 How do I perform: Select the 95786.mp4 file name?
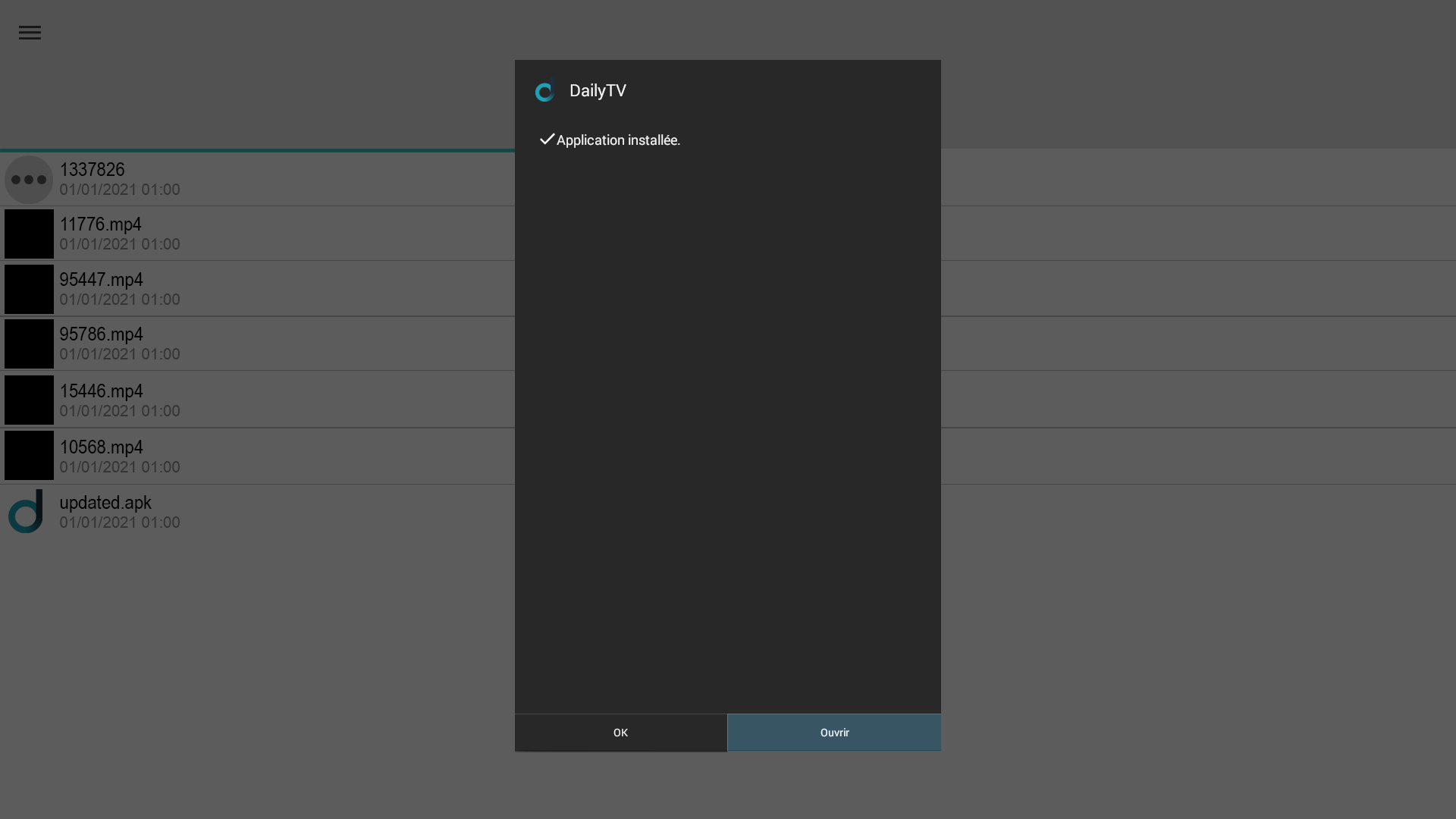[101, 334]
